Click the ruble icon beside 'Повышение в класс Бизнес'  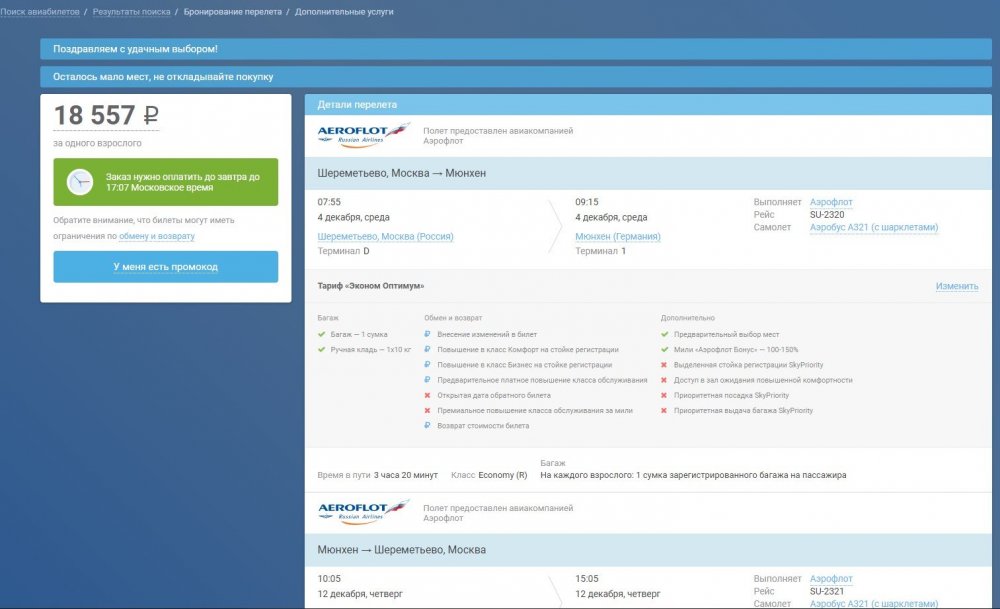coord(427,365)
